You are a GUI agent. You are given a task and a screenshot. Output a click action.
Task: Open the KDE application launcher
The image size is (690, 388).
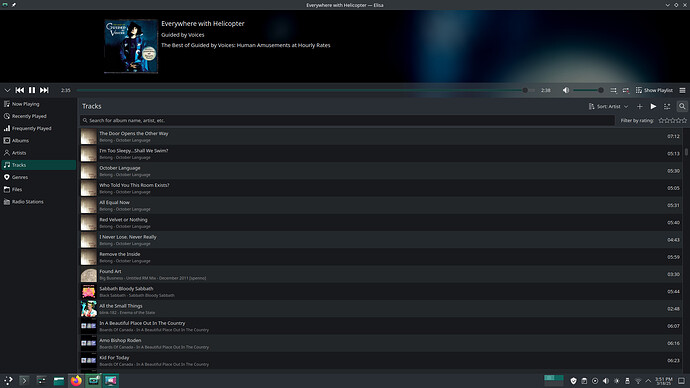(8, 381)
